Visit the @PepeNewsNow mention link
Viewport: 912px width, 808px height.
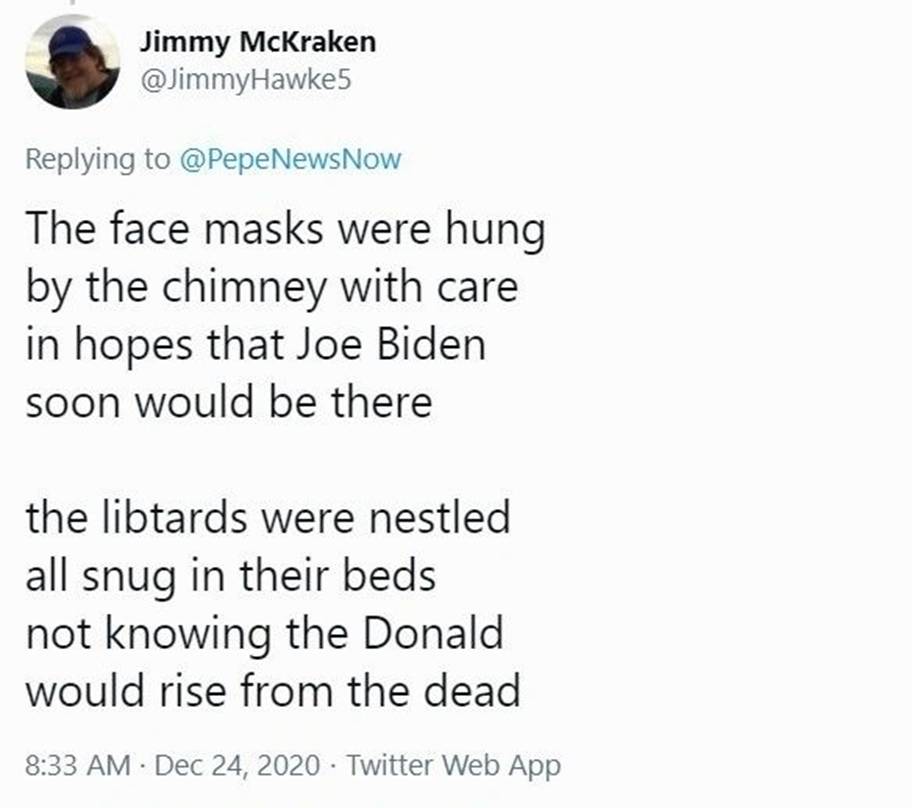tap(289, 159)
